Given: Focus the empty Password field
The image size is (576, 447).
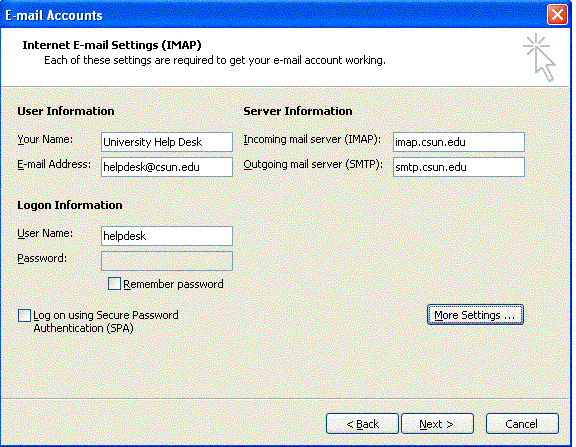Looking at the screenshot, I should tap(167, 261).
